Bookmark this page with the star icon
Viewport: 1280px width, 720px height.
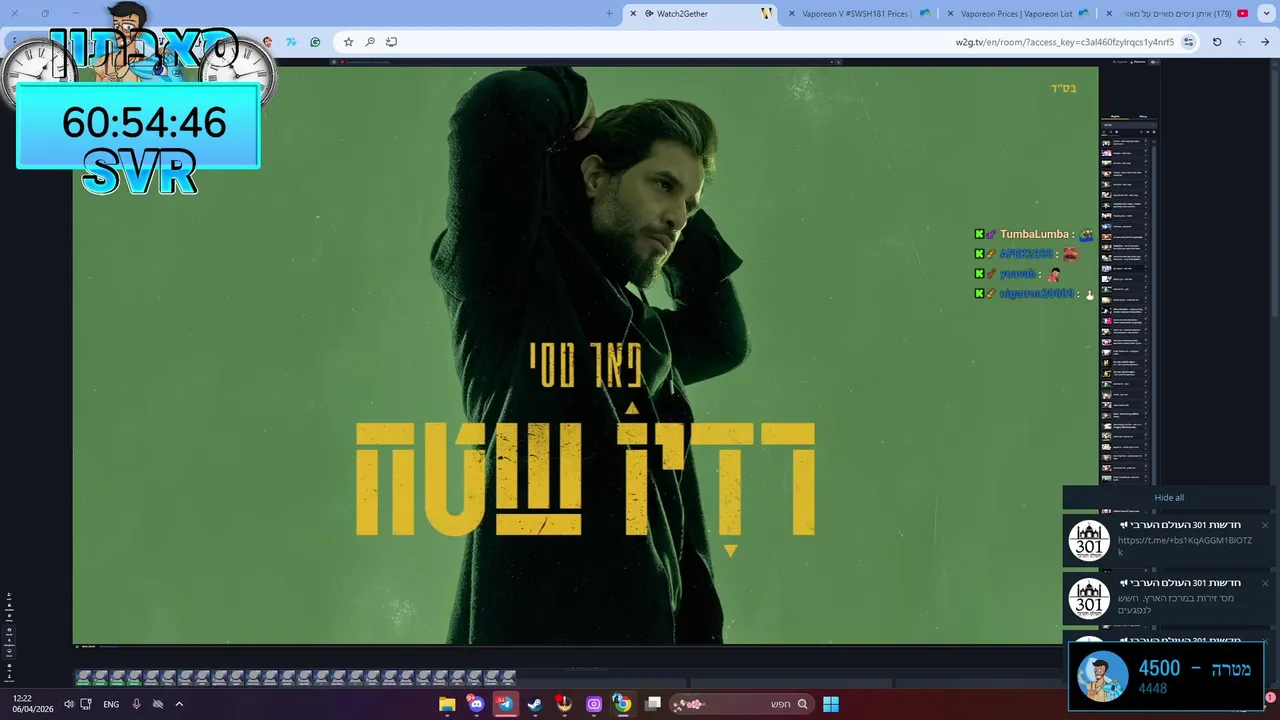[x=348, y=42]
